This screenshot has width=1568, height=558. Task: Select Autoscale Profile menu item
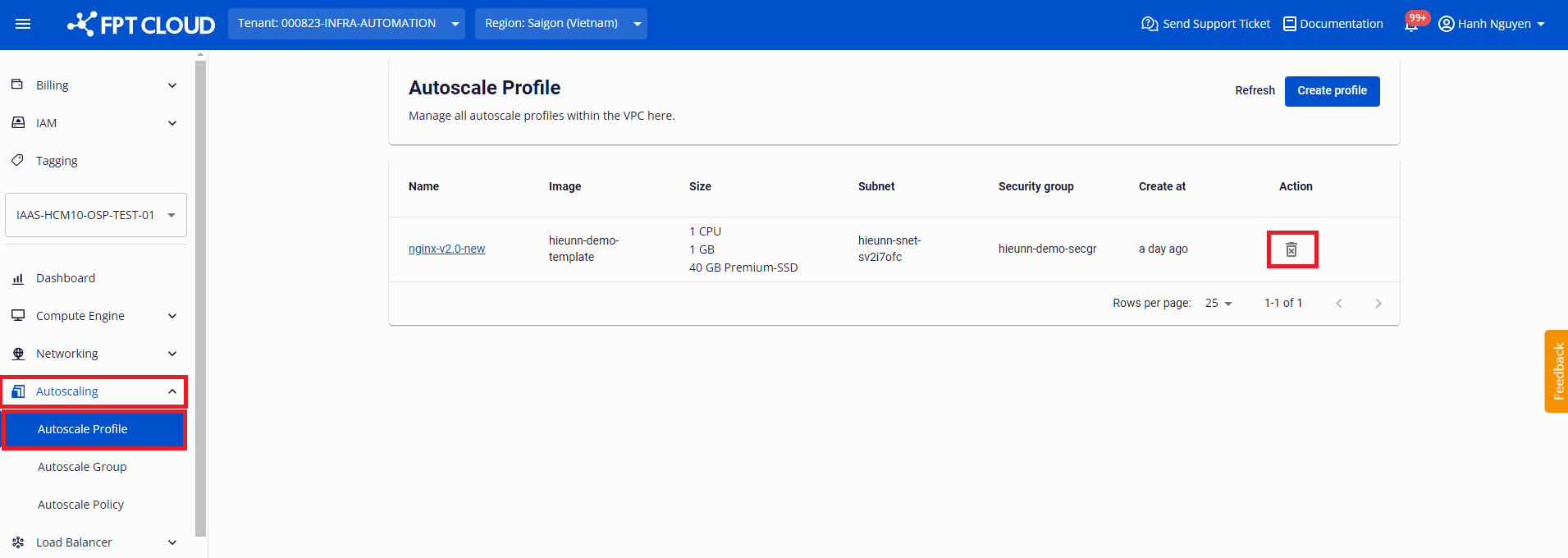[x=94, y=429]
